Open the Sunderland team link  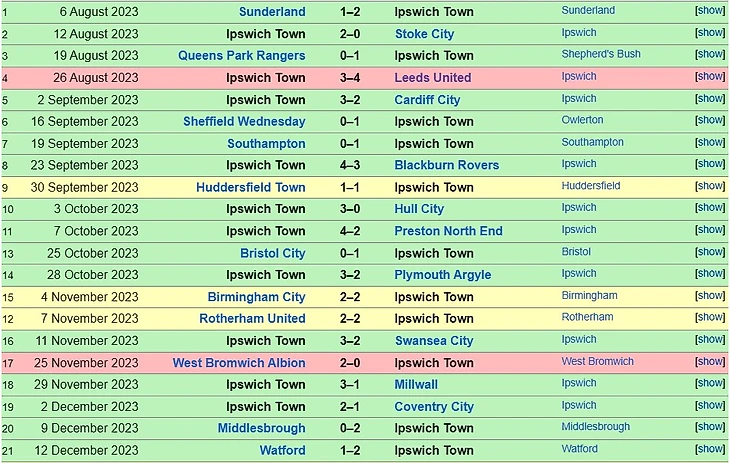coord(272,12)
